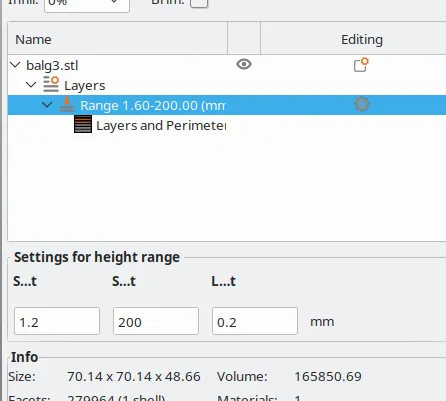Viewport: 446px width, 401px height.
Task: Click the Layers and Perimeters striped icon
Action: [83, 124]
